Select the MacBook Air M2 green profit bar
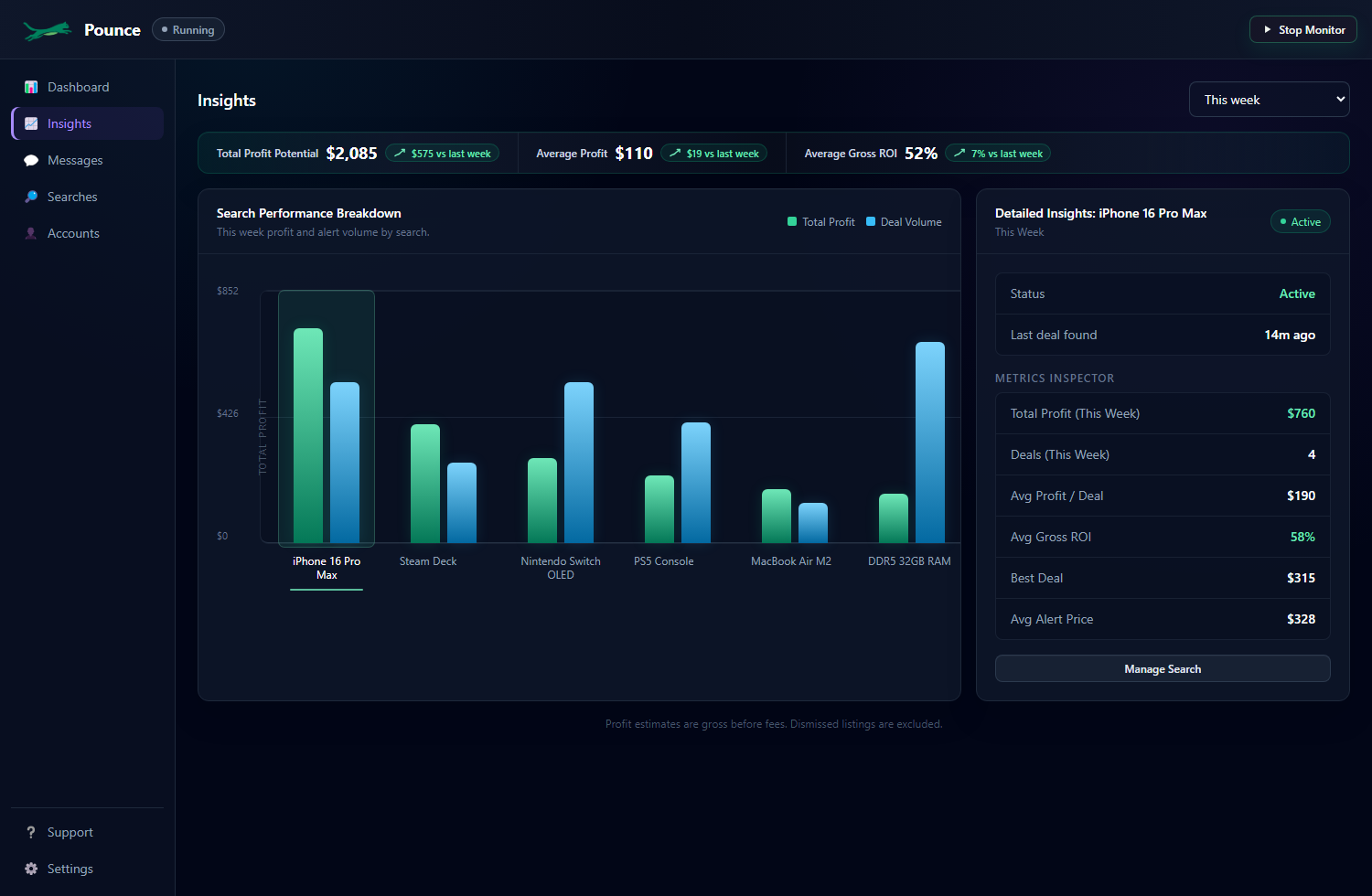The height and width of the screenshot is (896, 1372). (777, 516)
